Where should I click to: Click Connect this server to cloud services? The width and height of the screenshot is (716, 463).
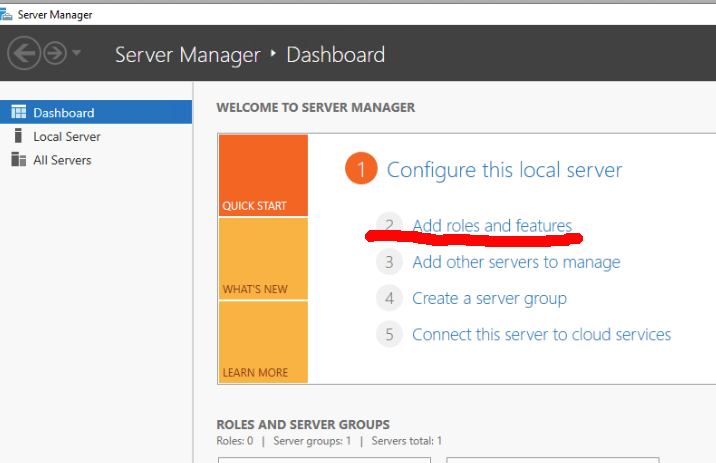pyautogui.click(x=541, y=334)
